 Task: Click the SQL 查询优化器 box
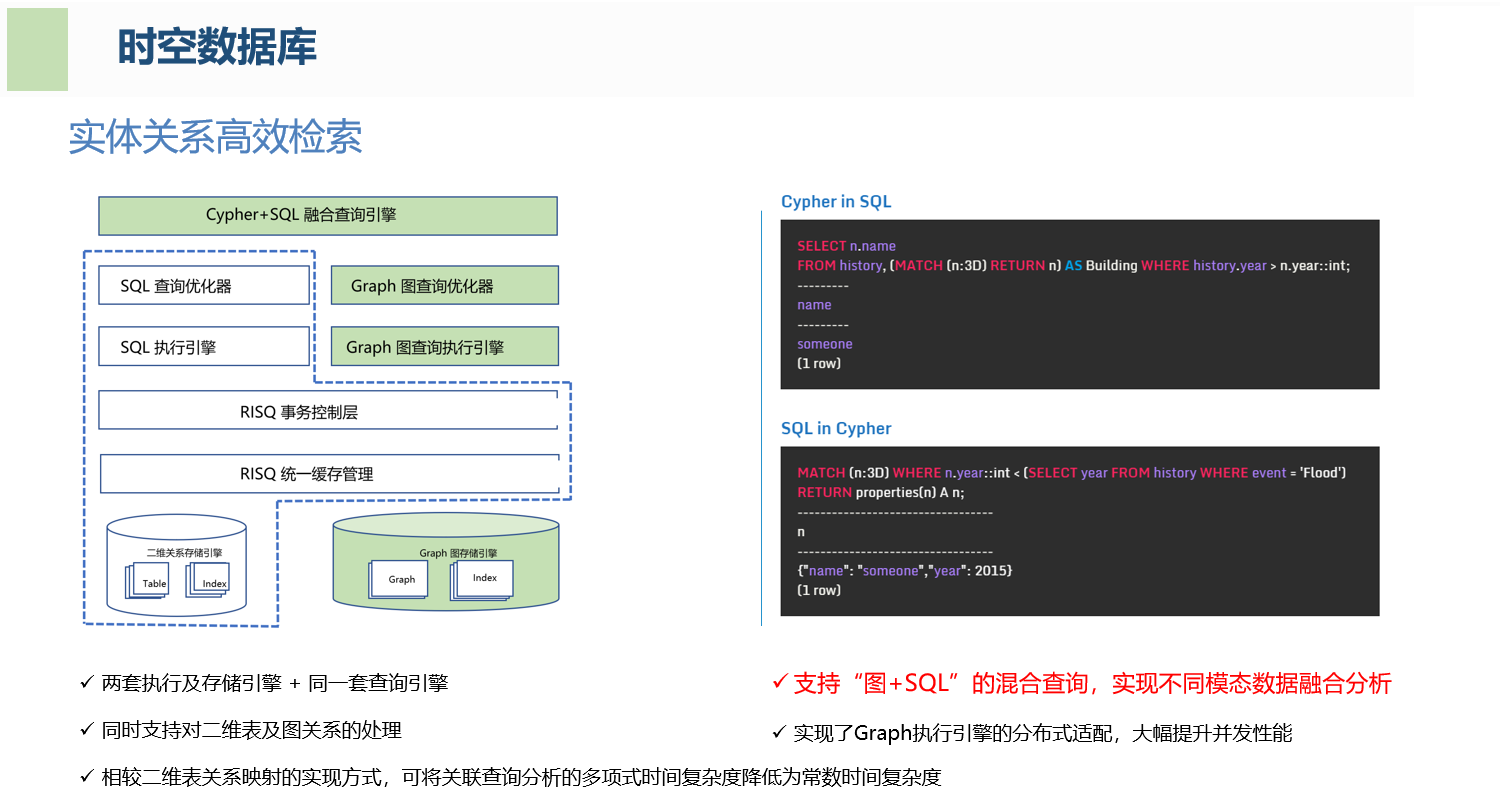point(204,286)
